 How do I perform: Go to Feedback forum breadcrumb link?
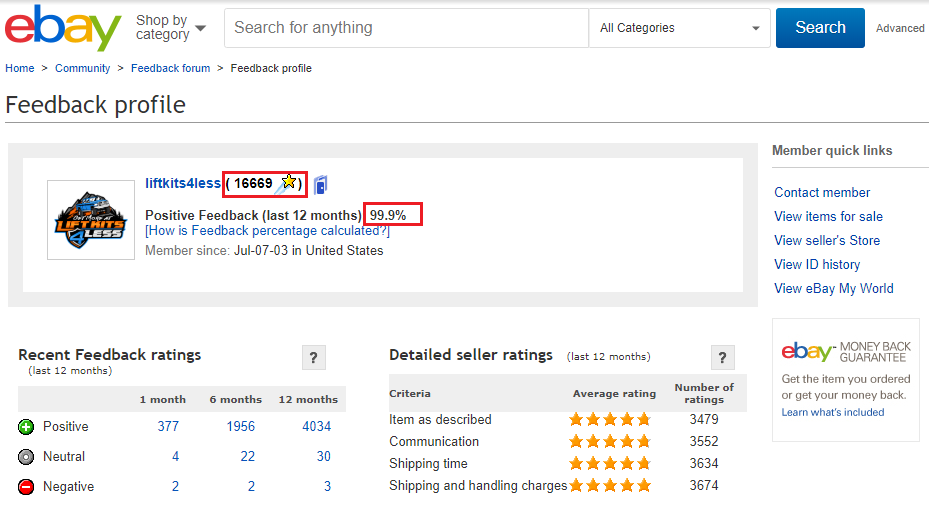tap(171, 68)
